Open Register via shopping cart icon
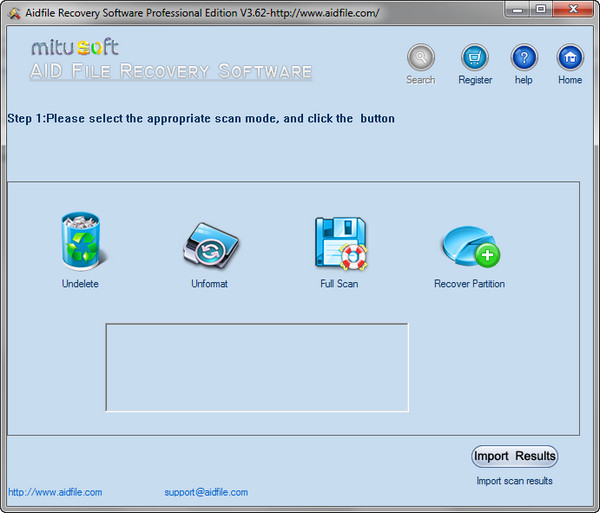Image resolution: width=600 pixels, height=513 pixels. click(x=474, y=57)
